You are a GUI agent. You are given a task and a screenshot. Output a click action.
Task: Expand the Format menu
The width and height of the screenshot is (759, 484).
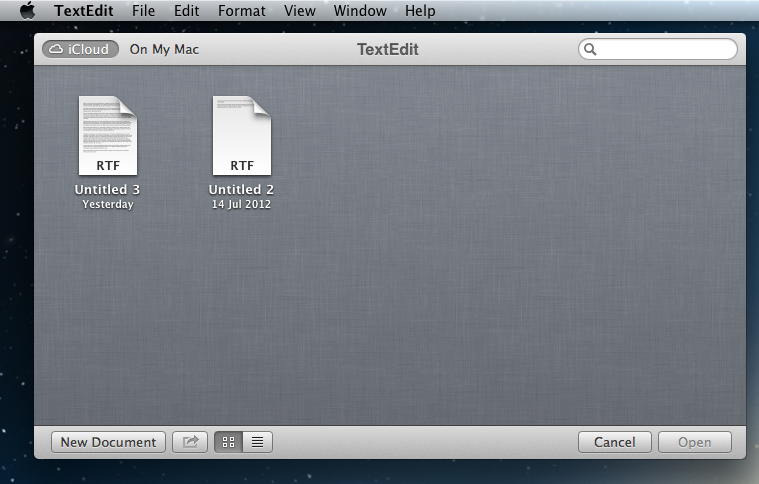[x=241, y=11]
